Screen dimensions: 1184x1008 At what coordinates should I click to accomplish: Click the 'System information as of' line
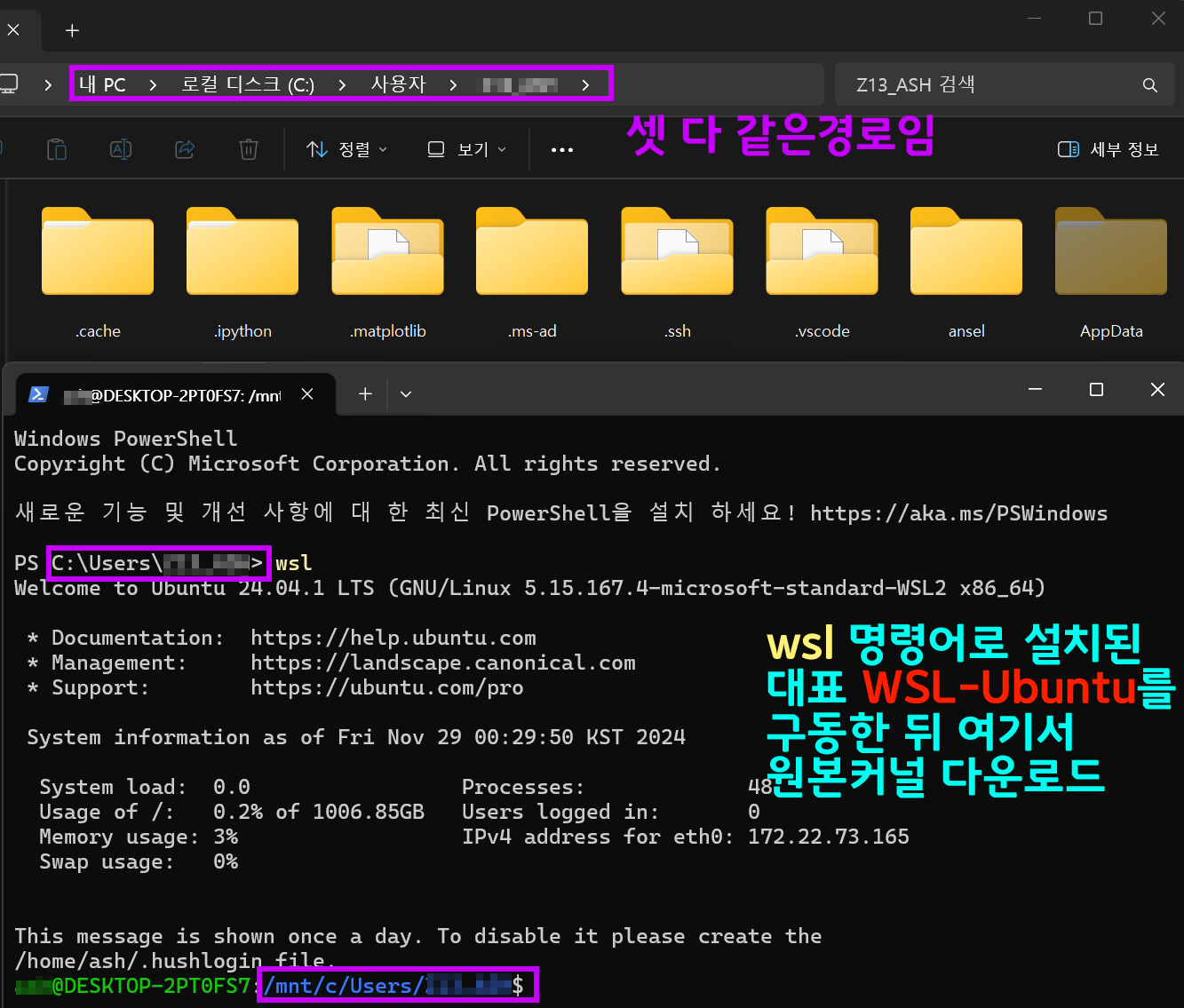click(356, 737)
